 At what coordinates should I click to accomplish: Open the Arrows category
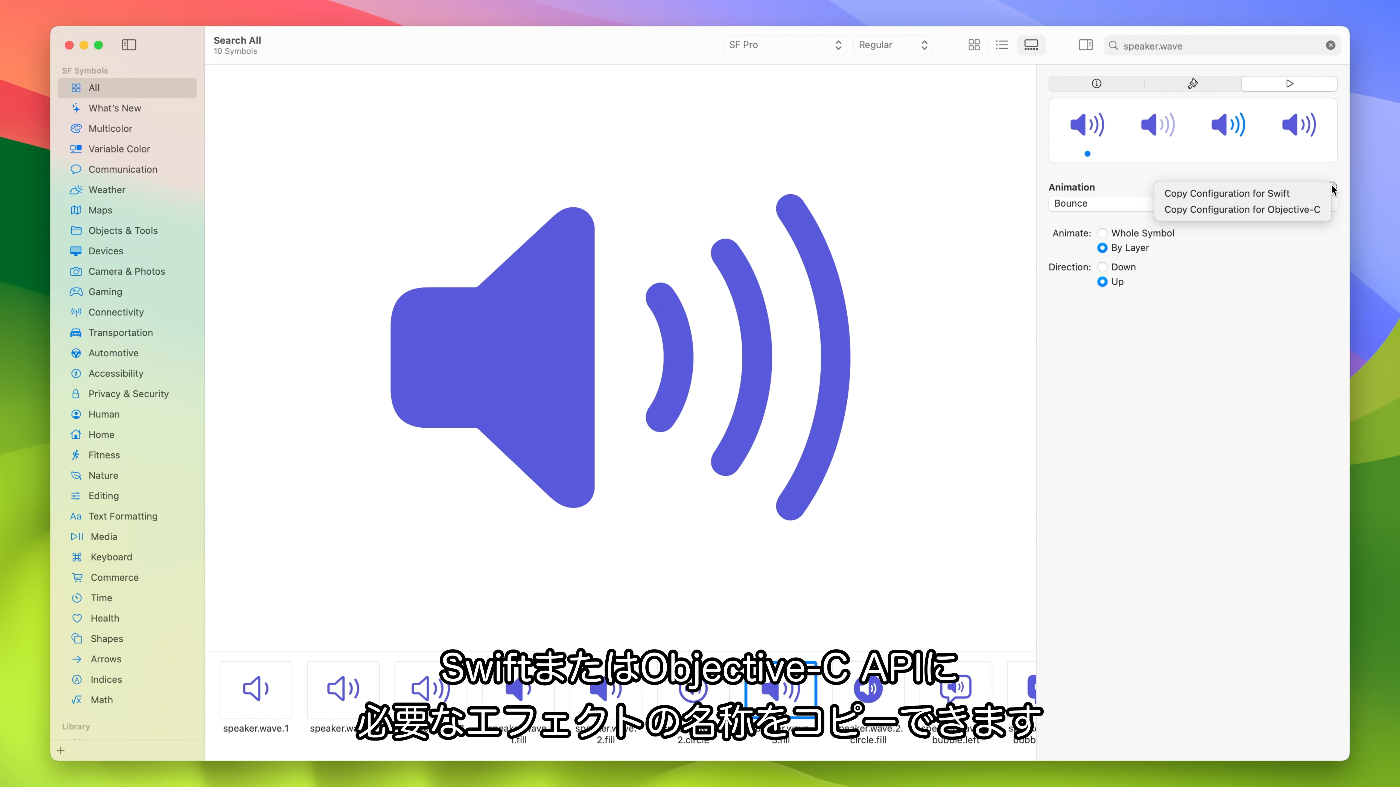coord(127,659)
